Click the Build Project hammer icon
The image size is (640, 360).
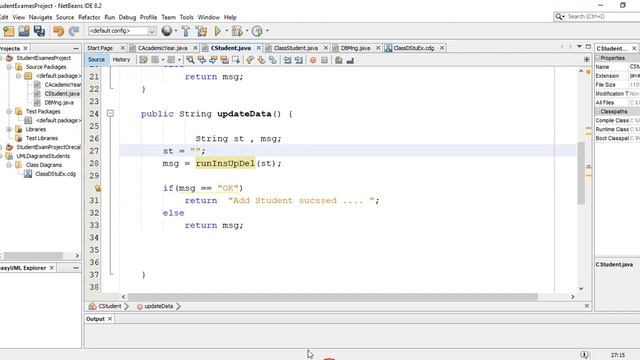click(x=185, y=31)
